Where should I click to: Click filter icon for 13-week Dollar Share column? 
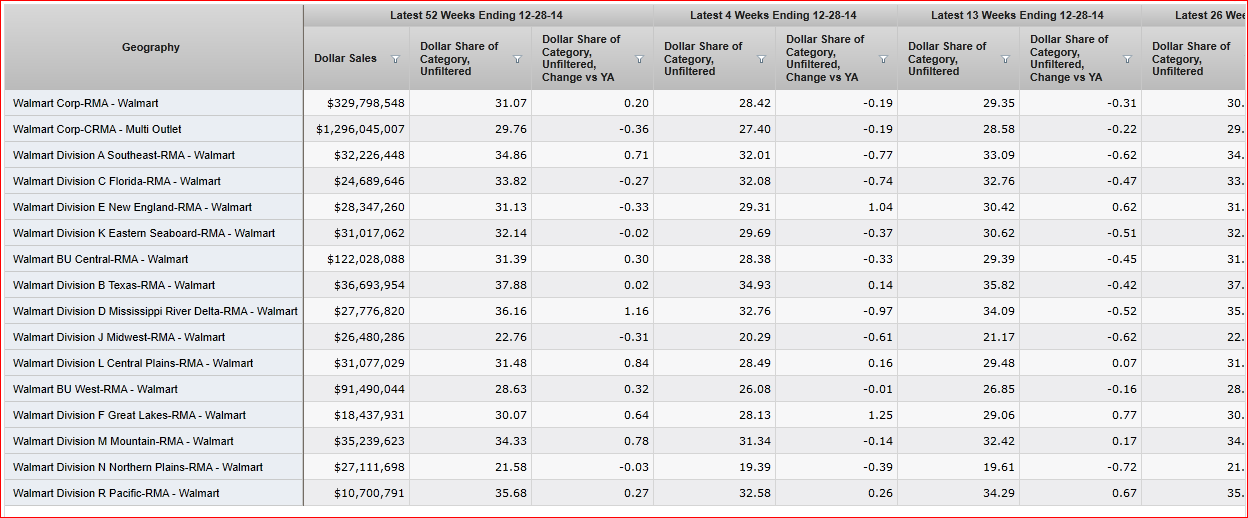tap(1005, 59)
